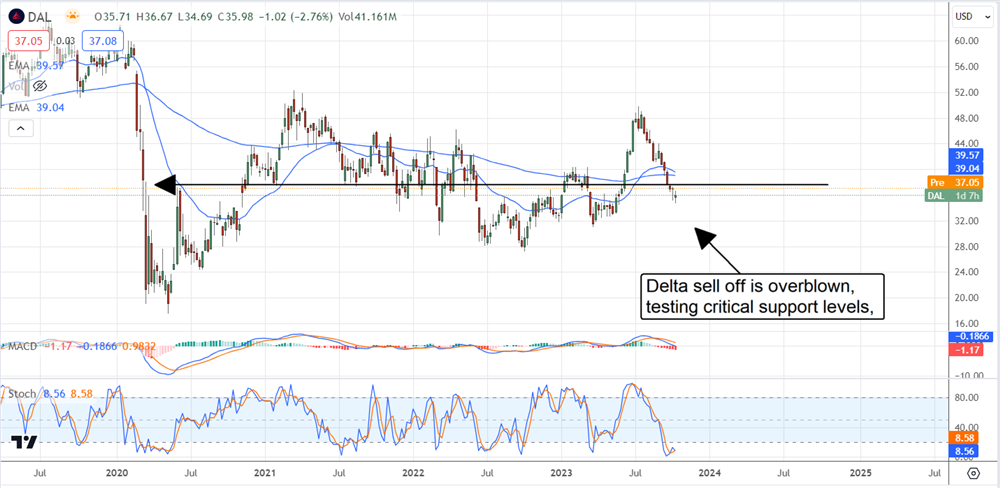Viewport: 1000px width, 488px height.
Task: Click the Vol 41.161M volume readout
Action: pos(367,16)
